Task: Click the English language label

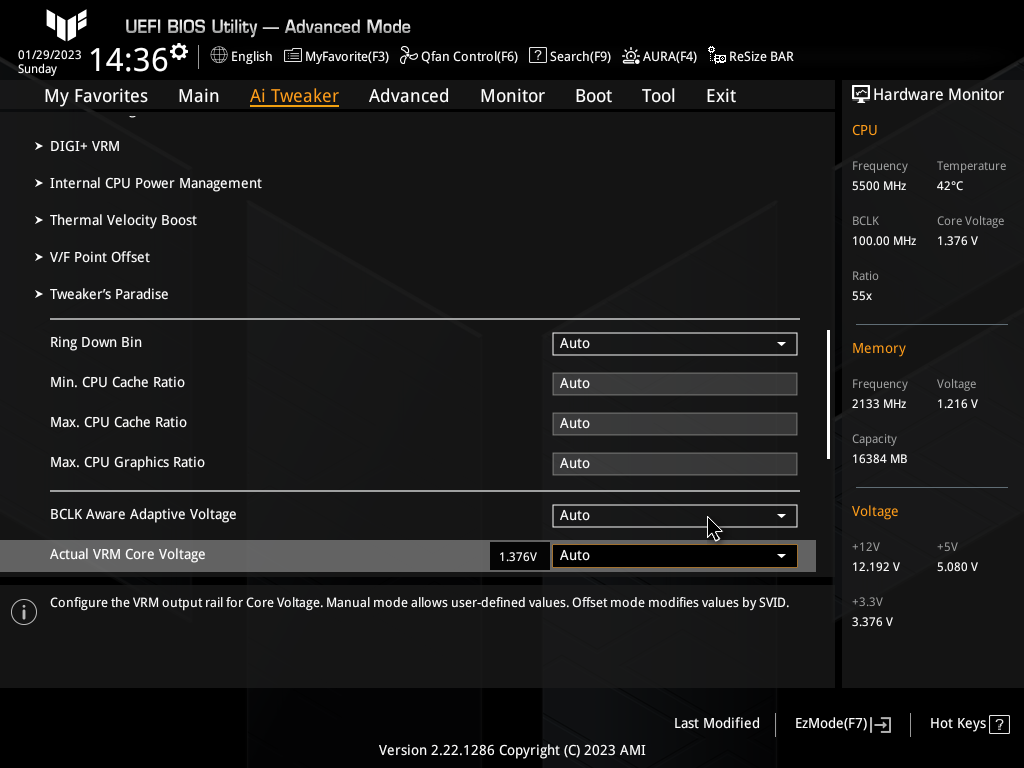Action: coord(251,57)
